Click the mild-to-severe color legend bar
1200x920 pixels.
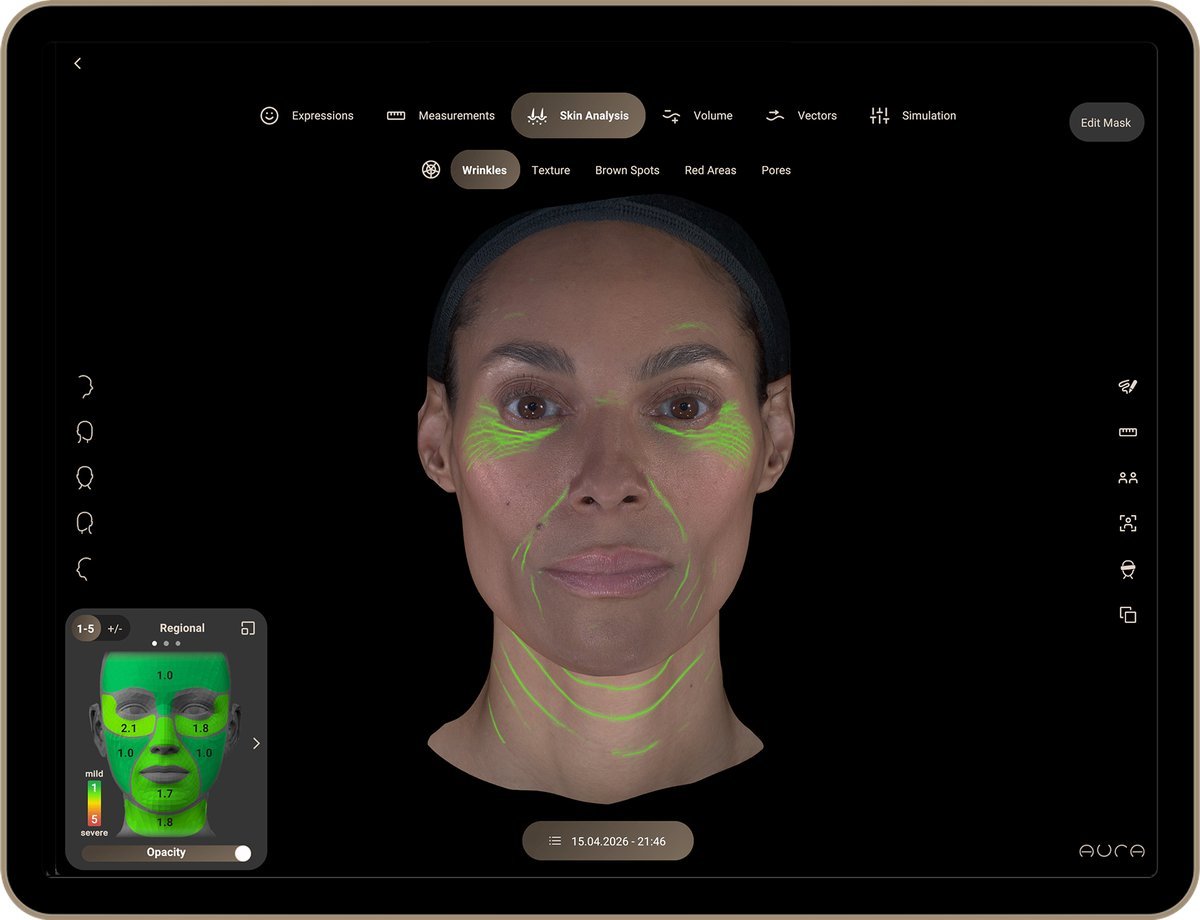(x=94, y=803)
